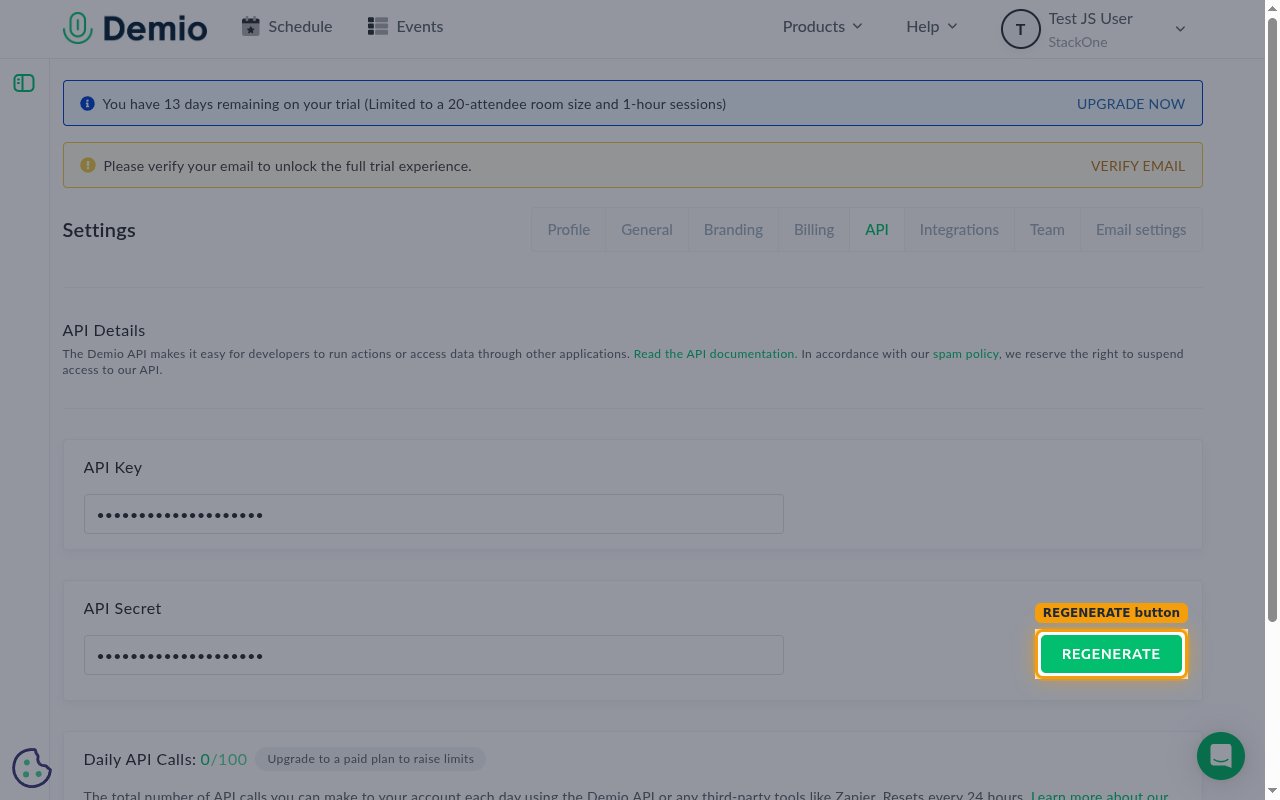
Task: Click the REGENERATE button
Action: point(1111,654)
